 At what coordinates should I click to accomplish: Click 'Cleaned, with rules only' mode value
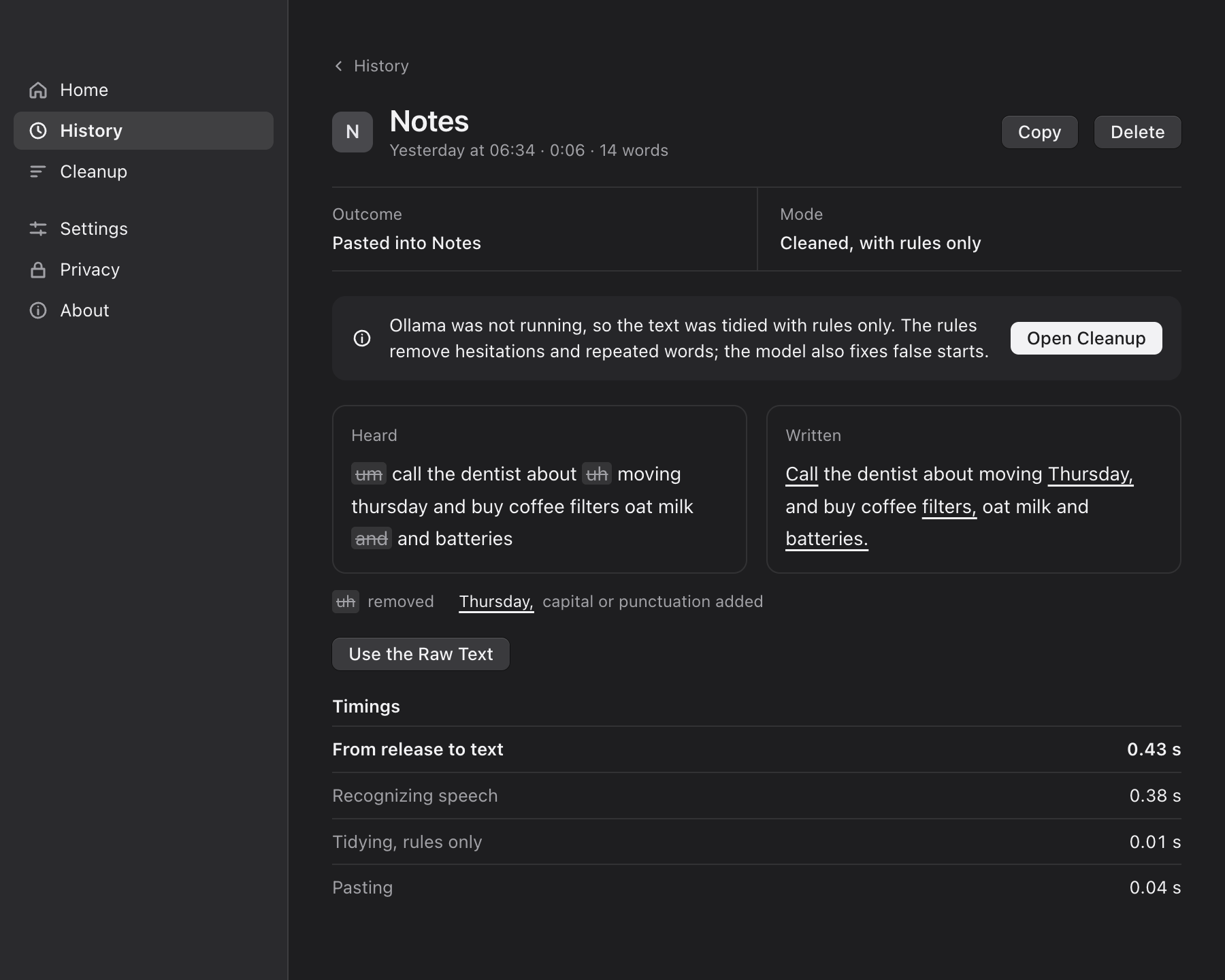[881, 243]
